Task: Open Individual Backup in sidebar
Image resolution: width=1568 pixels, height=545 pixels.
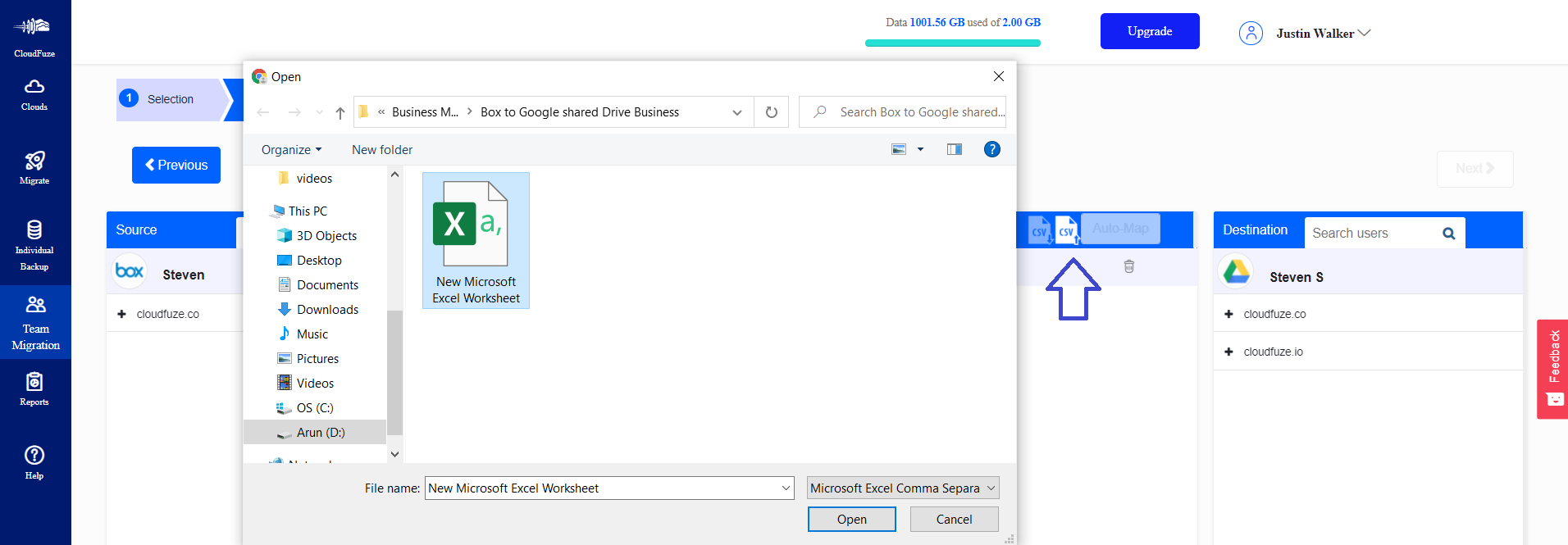Action: (34, 245)
